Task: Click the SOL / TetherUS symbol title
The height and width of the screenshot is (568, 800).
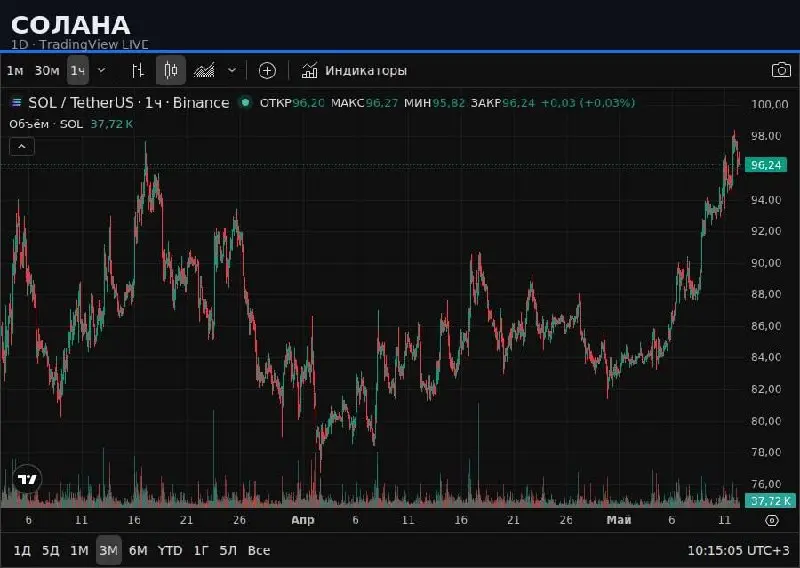Action: tap(129, 103)
